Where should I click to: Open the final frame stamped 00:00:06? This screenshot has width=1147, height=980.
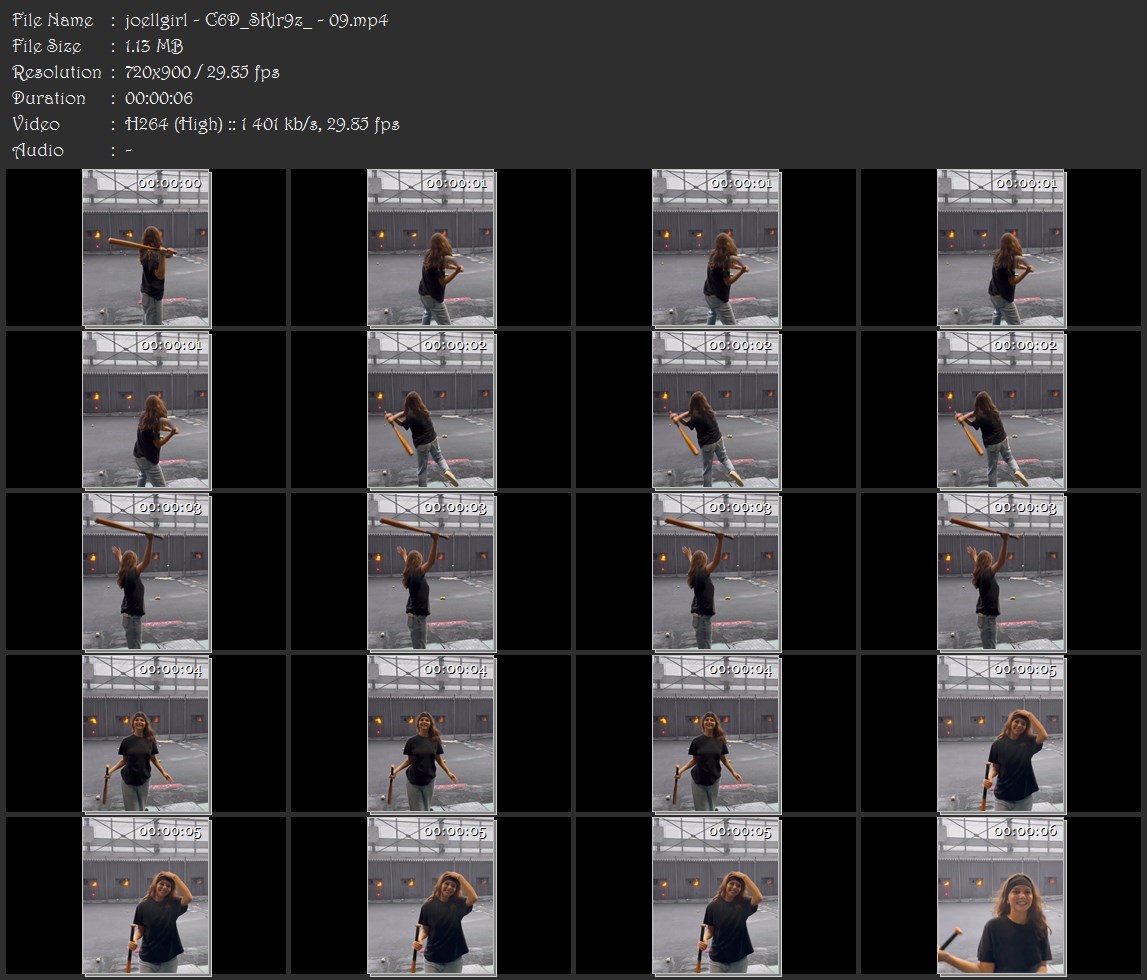pyautogui.click(x=1001, y=897)
